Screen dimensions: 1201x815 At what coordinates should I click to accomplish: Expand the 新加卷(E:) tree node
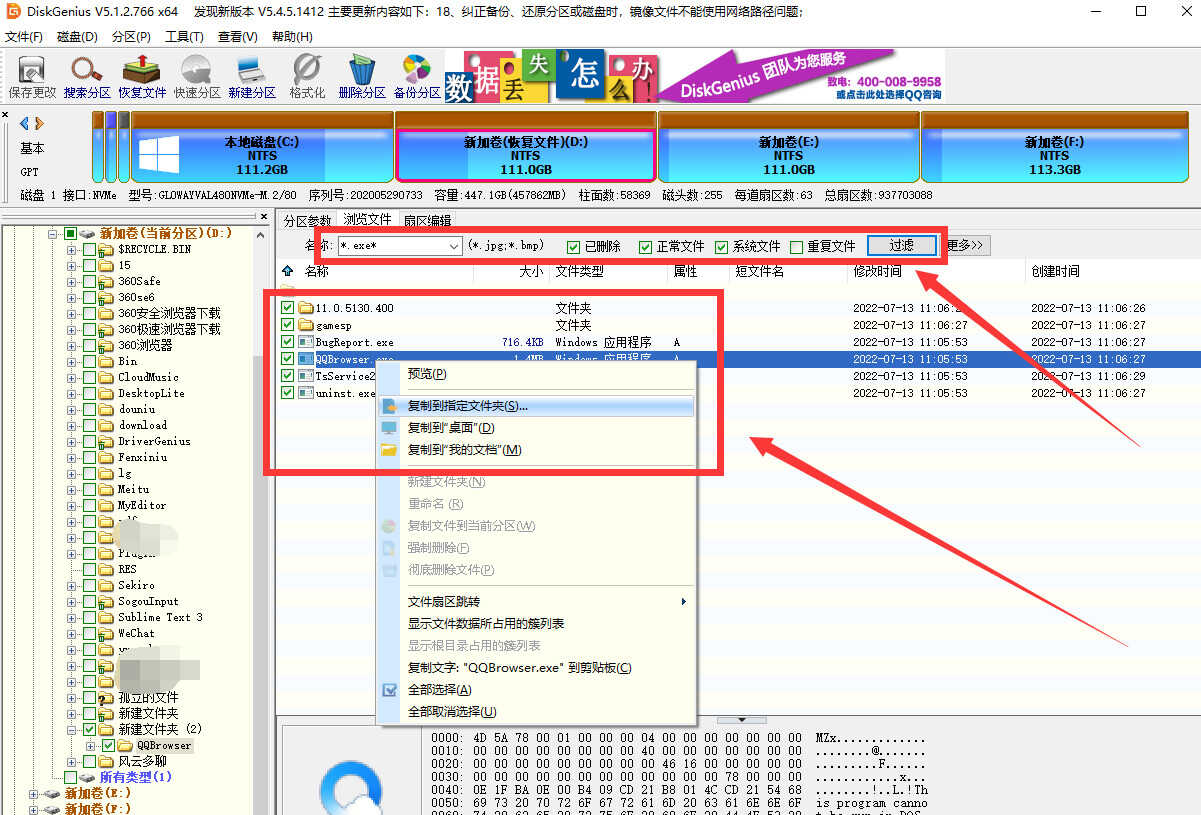pyautogui.click(x=34, y=793)
